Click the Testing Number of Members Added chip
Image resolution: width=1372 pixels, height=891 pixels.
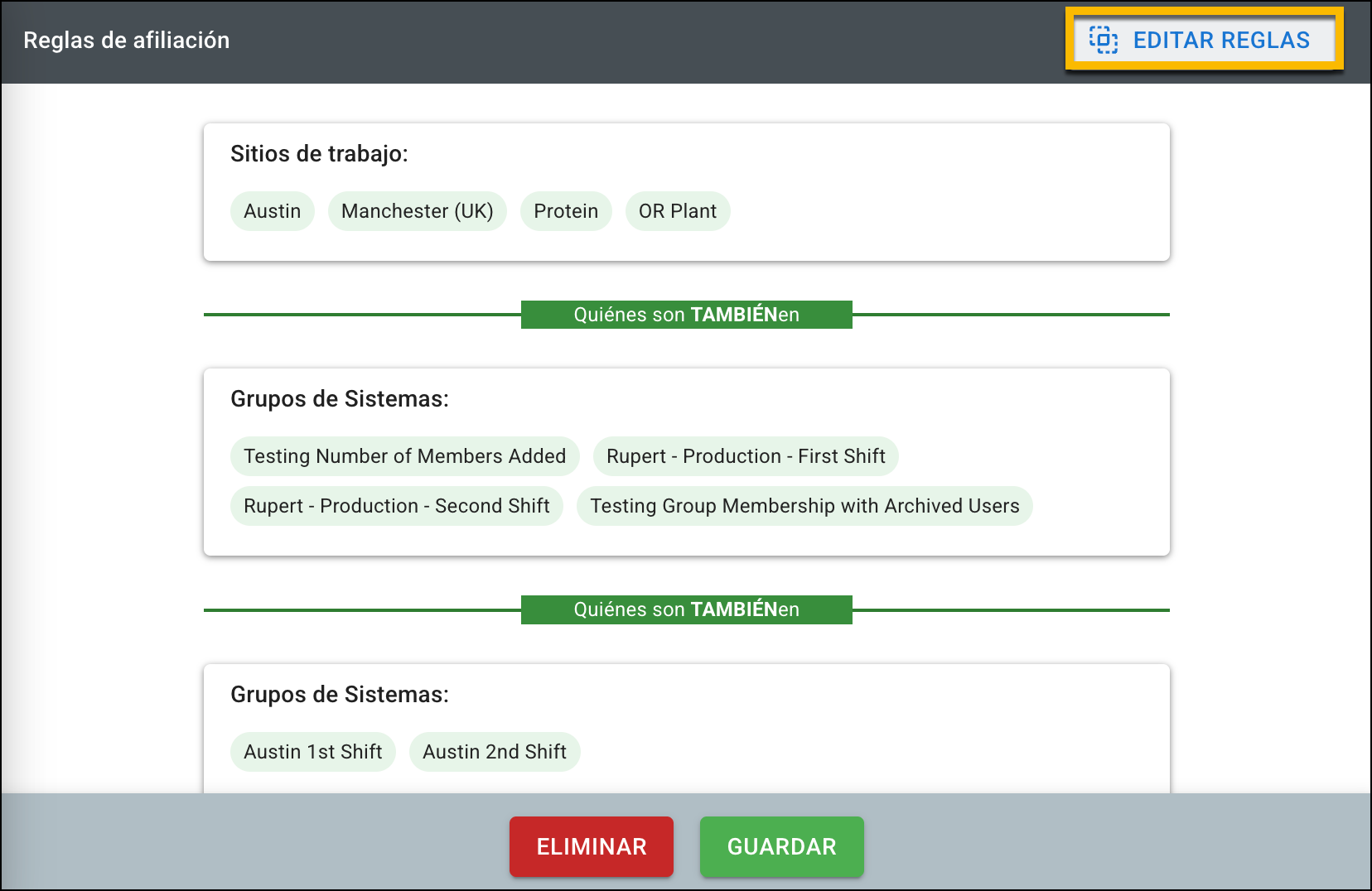pos(405,456)
